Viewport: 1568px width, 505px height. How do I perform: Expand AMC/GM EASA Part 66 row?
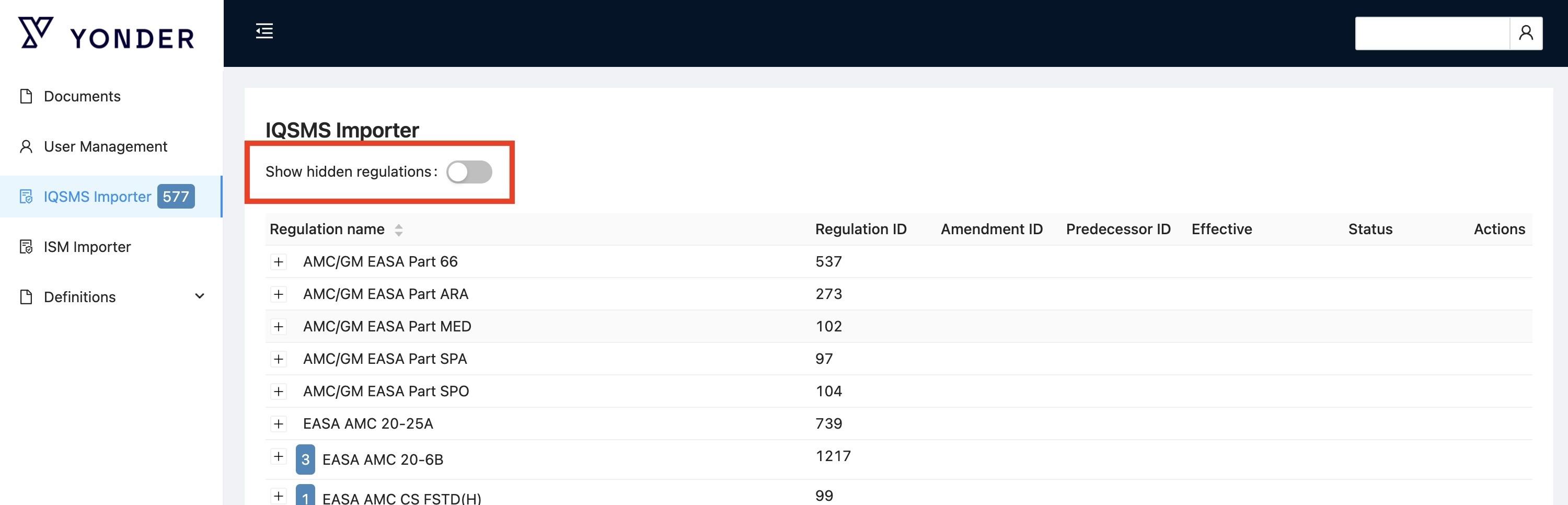pyautogui.click(x=278, y=262)
